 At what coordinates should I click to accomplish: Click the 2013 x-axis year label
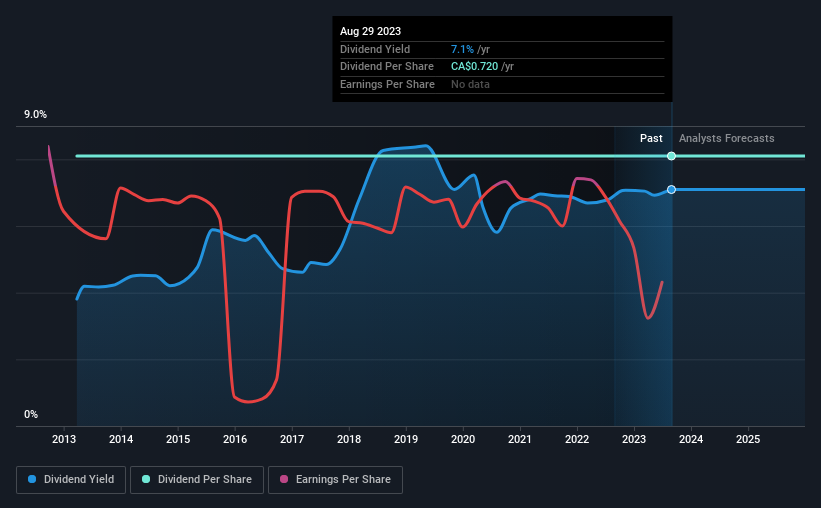(x=64, y=439)
